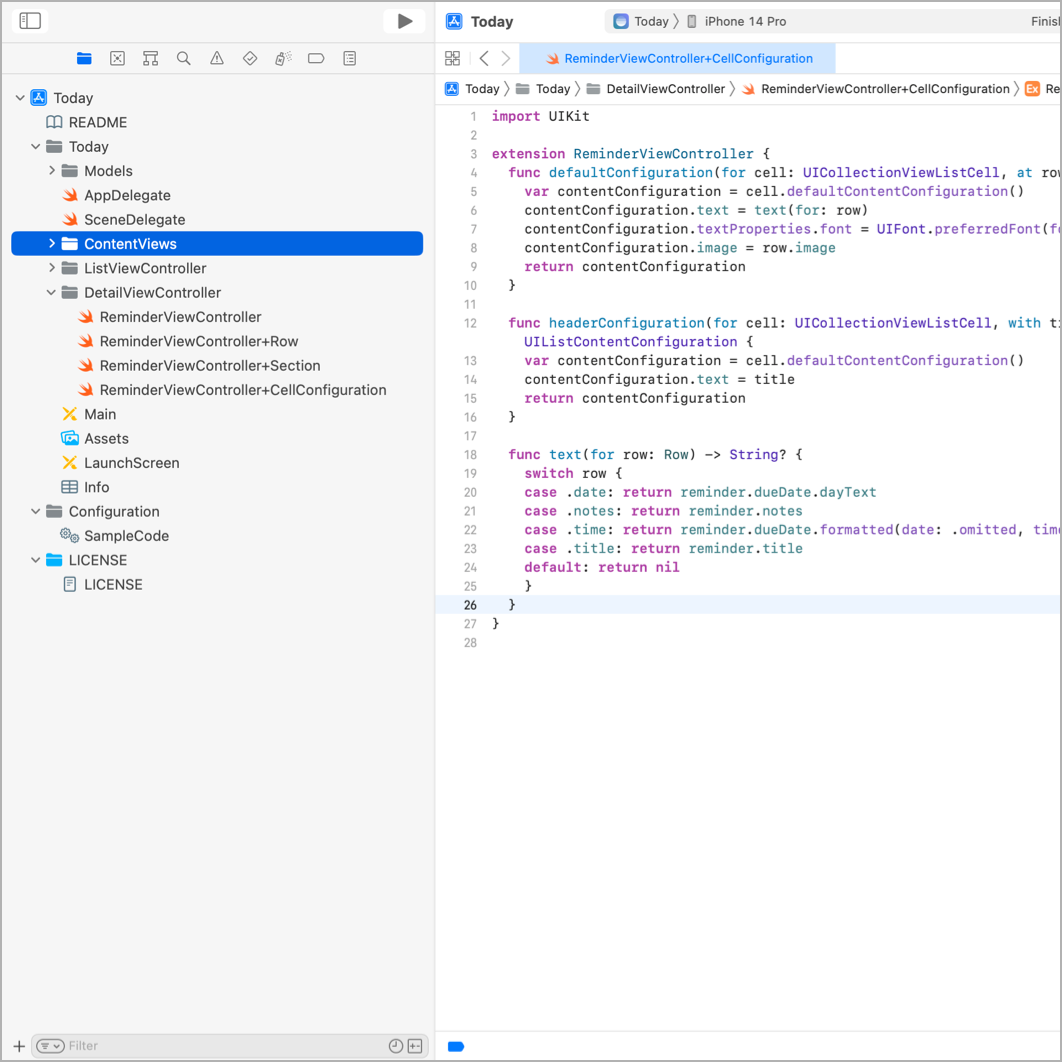This screenshot has width=1062, height=1062.
Task: Toggle the minimap button in editor bottom bar
Action: 455,1046
